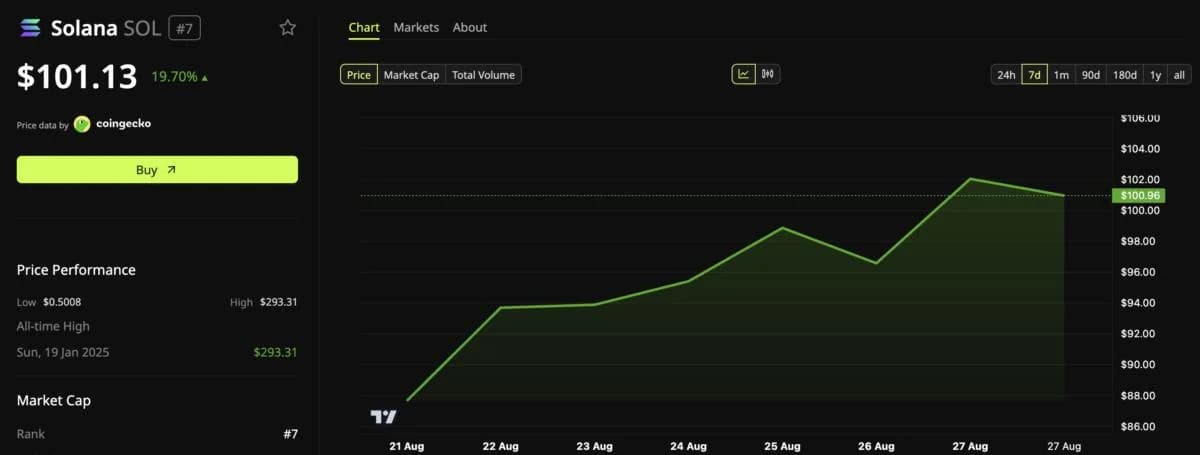
Task: Click the Solana SOL title text
Action: (105, 28)
